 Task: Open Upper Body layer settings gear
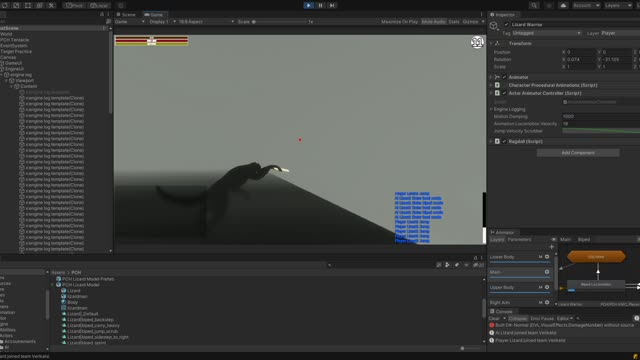click(547, 287)
